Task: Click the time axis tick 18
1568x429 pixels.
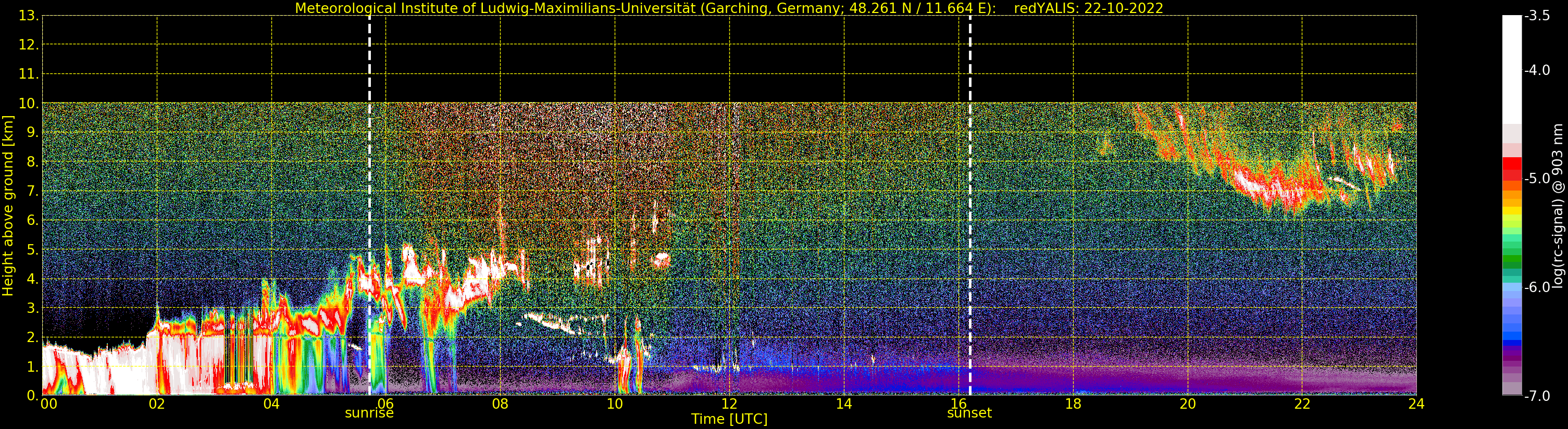Action: point(1073,404)
